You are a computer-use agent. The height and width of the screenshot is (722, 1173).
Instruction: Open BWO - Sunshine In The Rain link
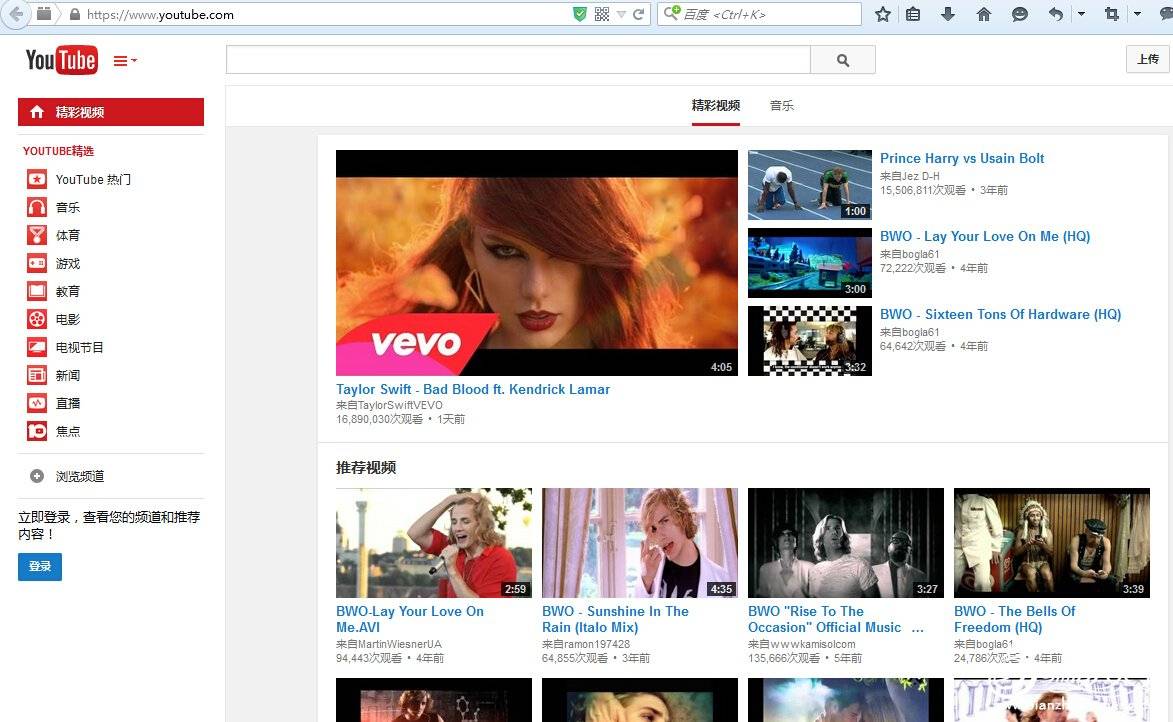pos(616,619)
